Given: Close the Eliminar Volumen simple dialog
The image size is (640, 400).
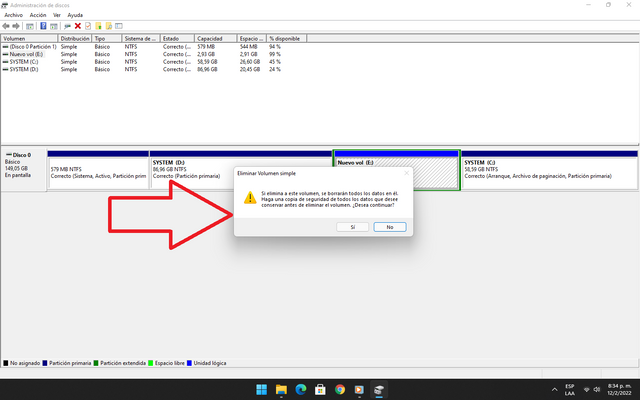Looking at the screenshot, I should coord(406,173).
